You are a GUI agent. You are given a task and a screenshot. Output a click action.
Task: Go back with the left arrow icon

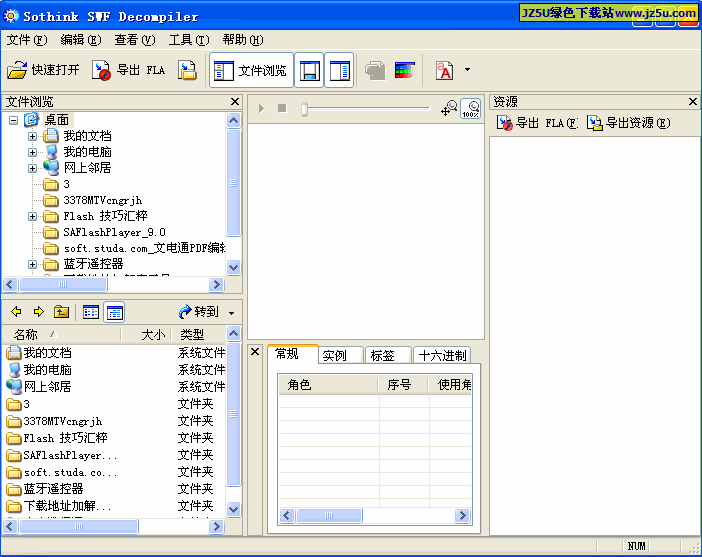coord(16,312)
